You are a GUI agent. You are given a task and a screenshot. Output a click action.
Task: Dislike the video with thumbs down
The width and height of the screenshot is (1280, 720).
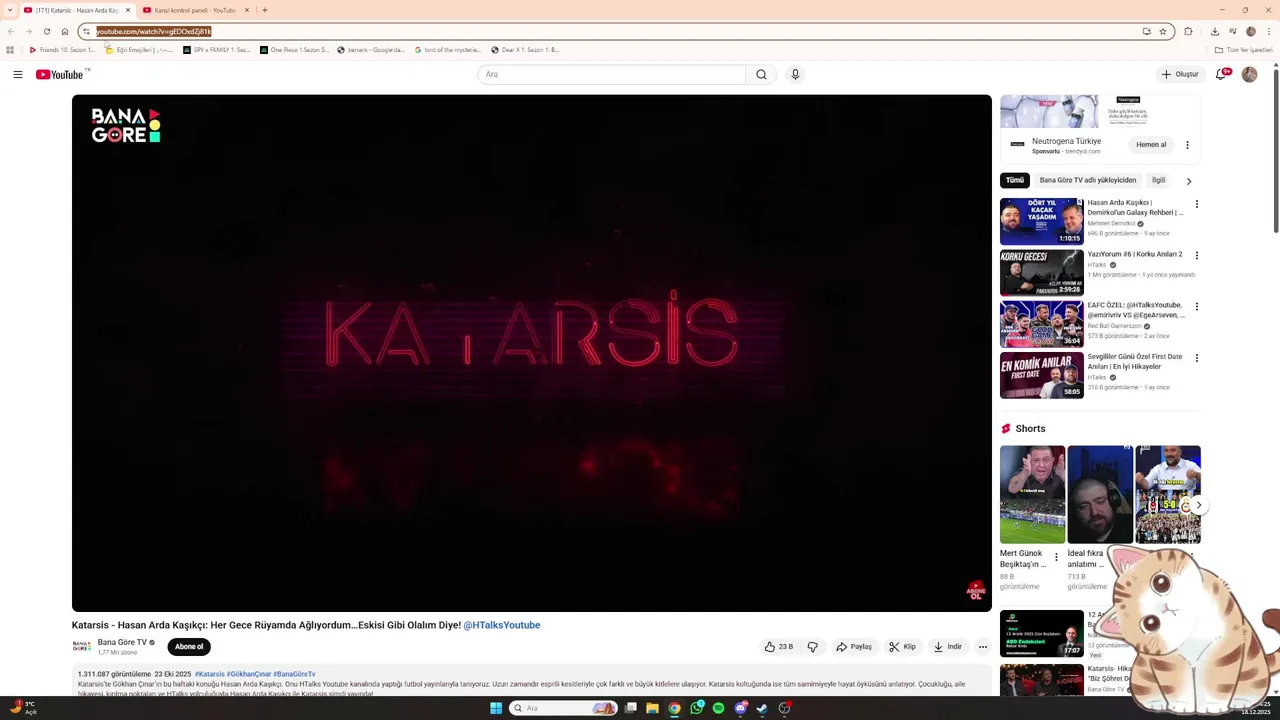[x=812, y=647]
